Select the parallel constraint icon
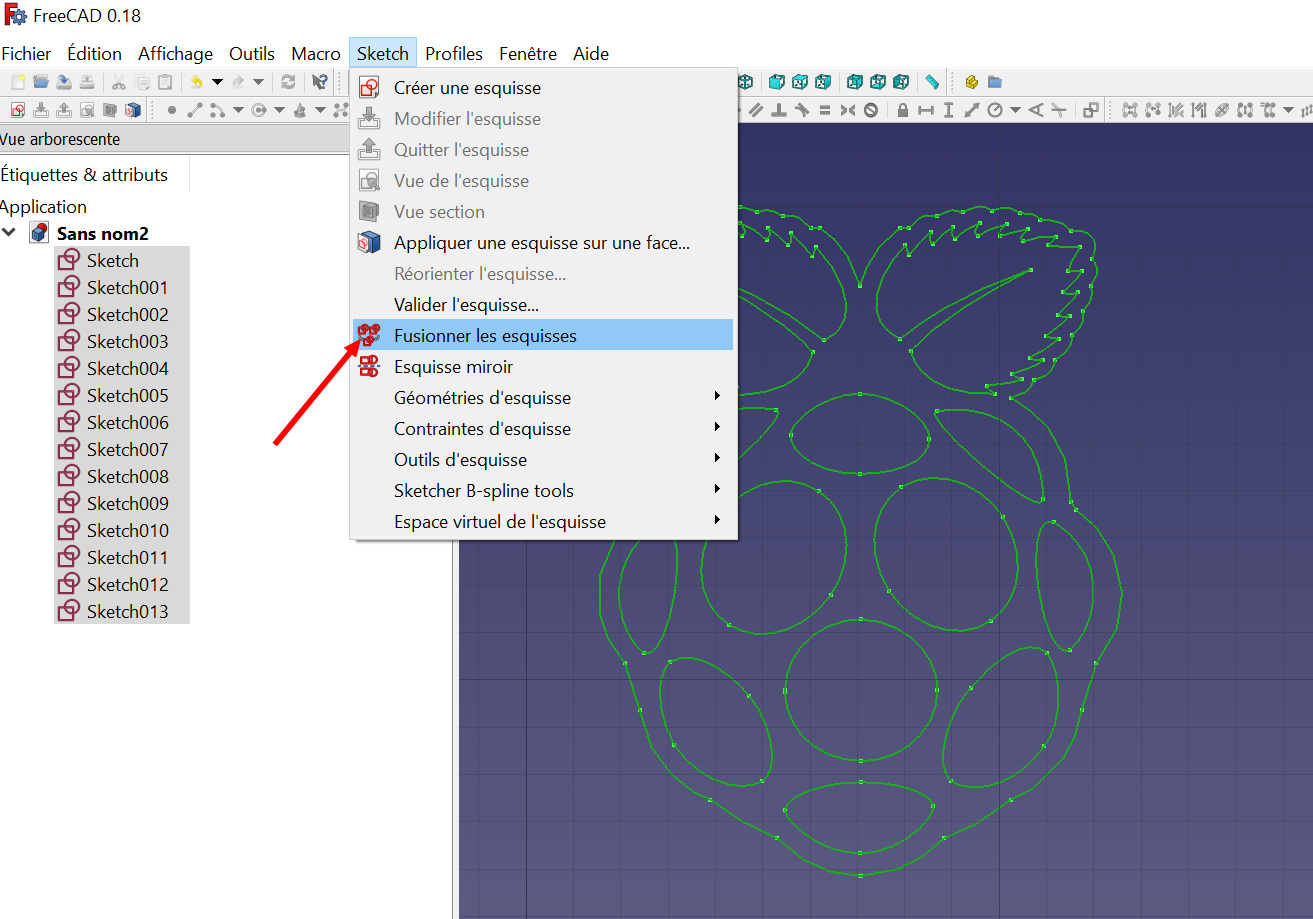 click(x=756, y=110)
